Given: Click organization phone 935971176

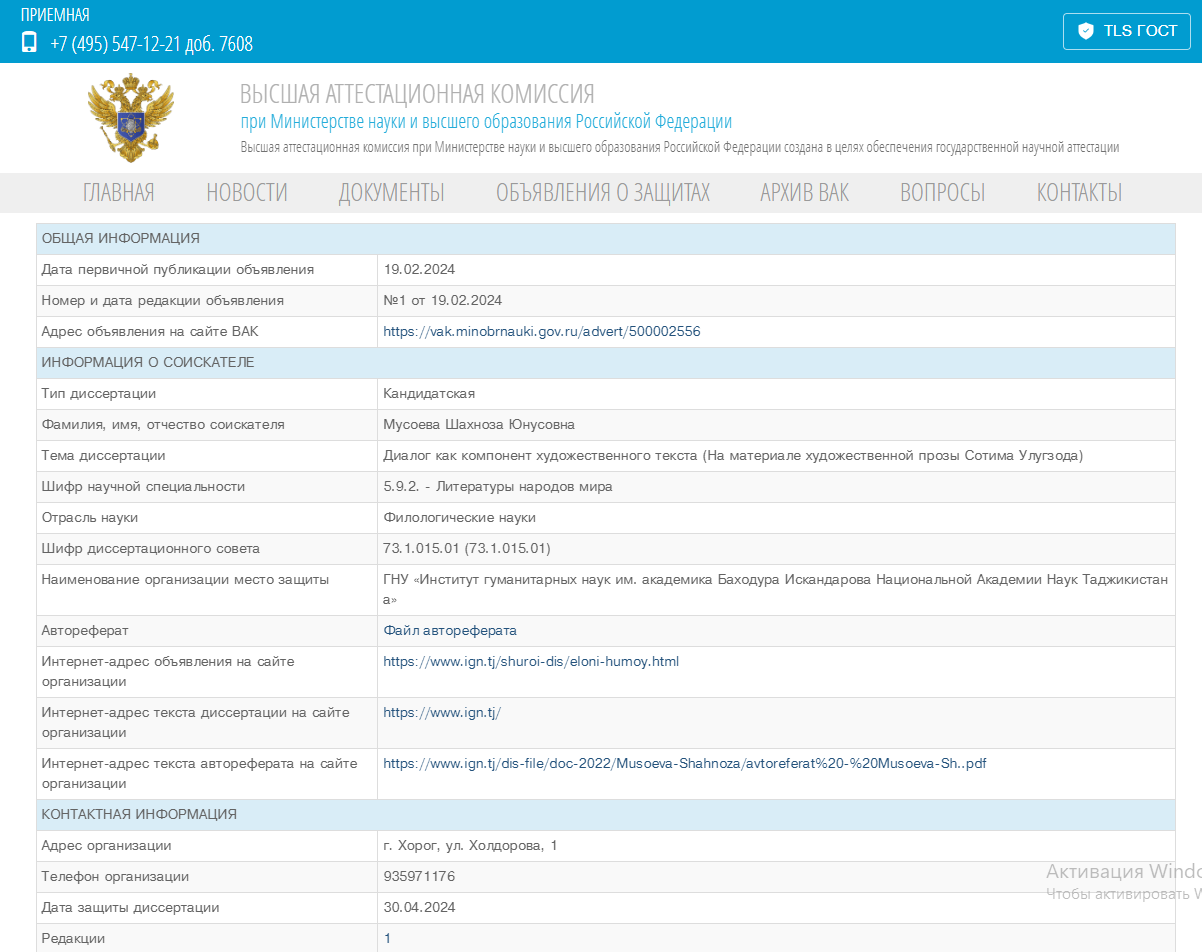Looking at the screenshot, I should point(419,877).
